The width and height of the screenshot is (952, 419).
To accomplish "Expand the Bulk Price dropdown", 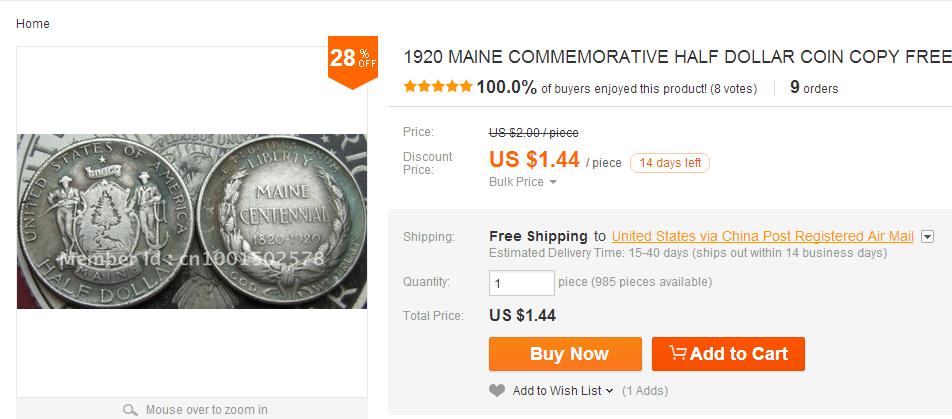I will click(x=522, y=182).
